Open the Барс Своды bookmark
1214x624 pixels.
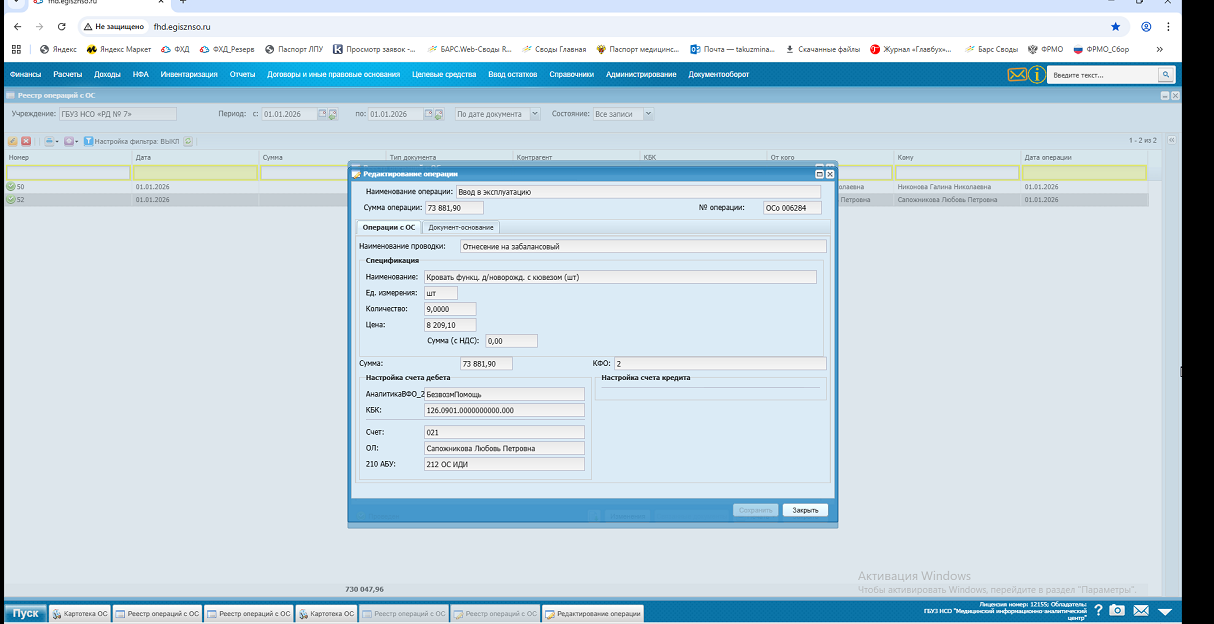(x=991, y=48)
